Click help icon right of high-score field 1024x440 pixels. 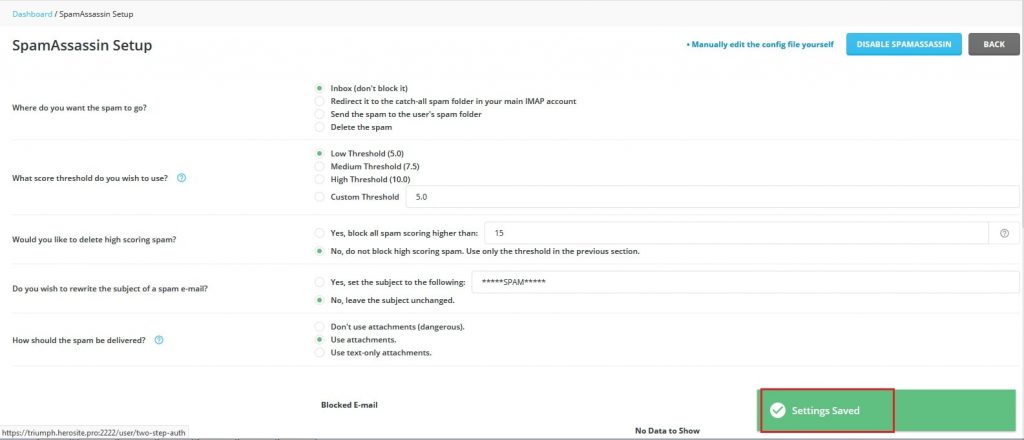[1004, 233]
